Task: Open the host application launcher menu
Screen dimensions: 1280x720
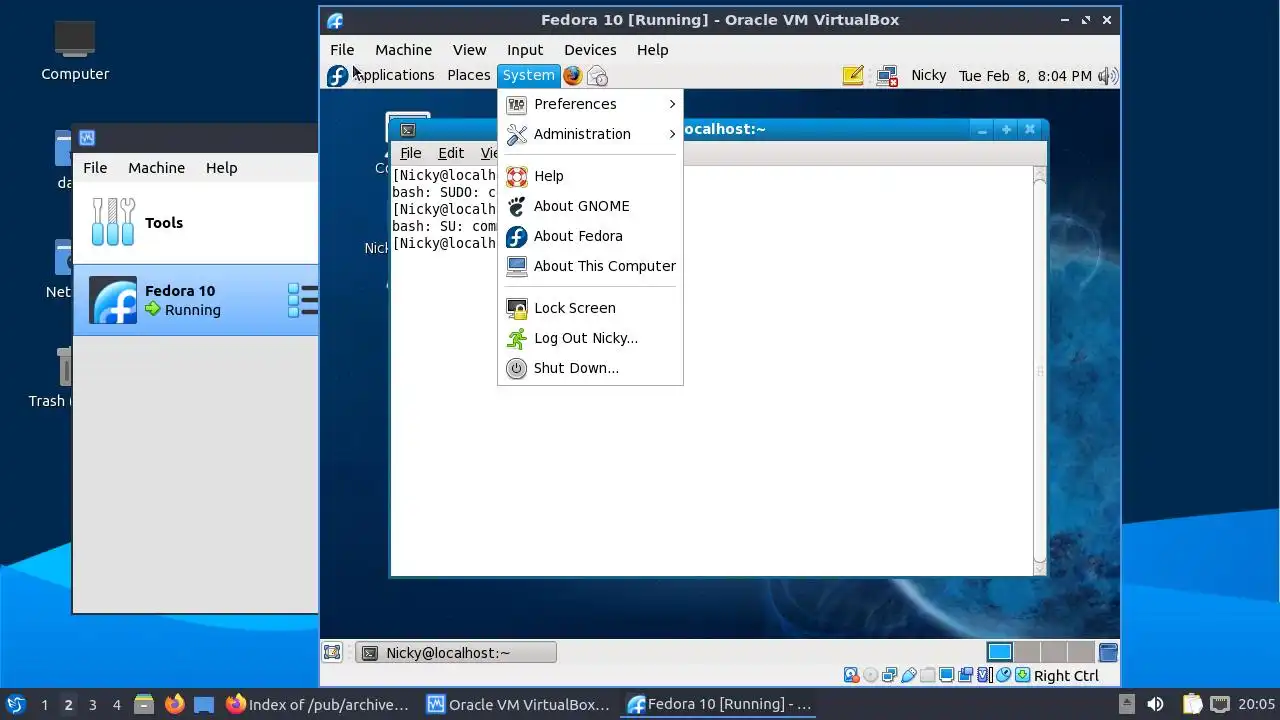Action: (x=15, y=704)
